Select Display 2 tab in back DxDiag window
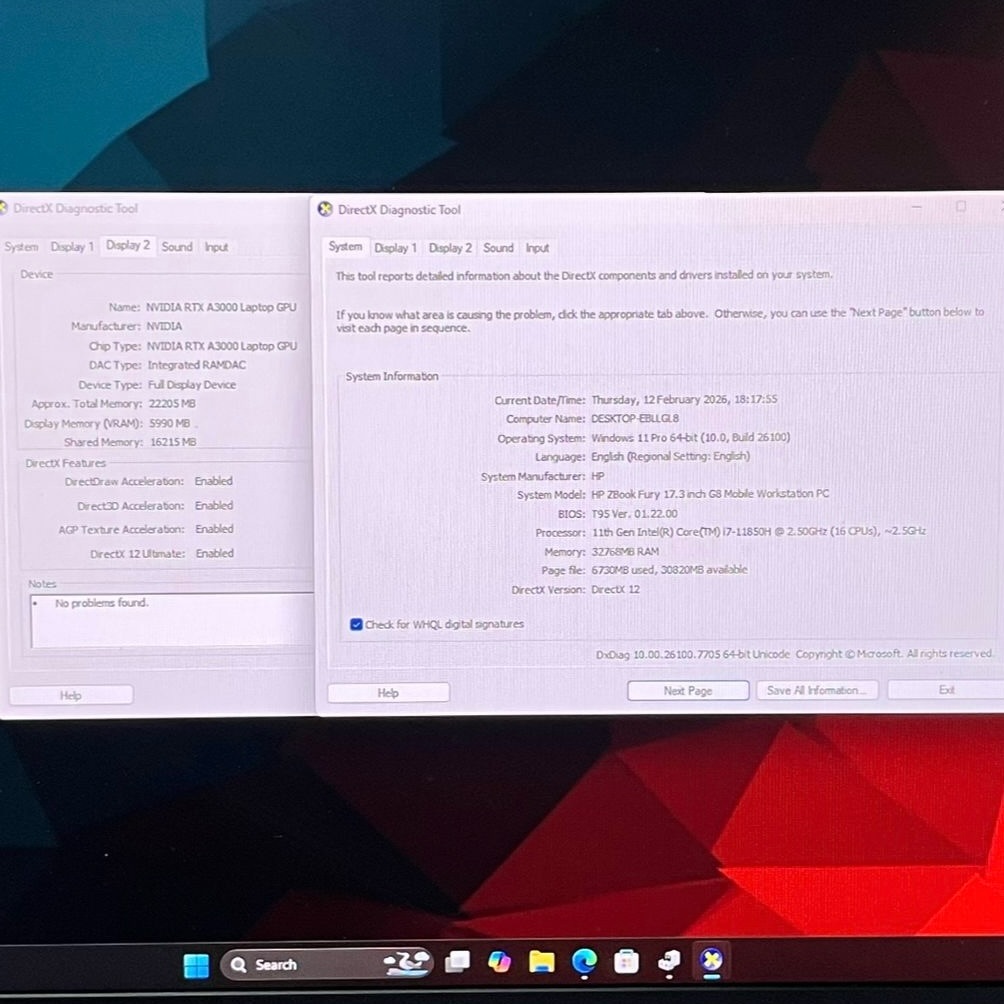The height and width of the screenshot is (1004, 1004). [127, 245]
